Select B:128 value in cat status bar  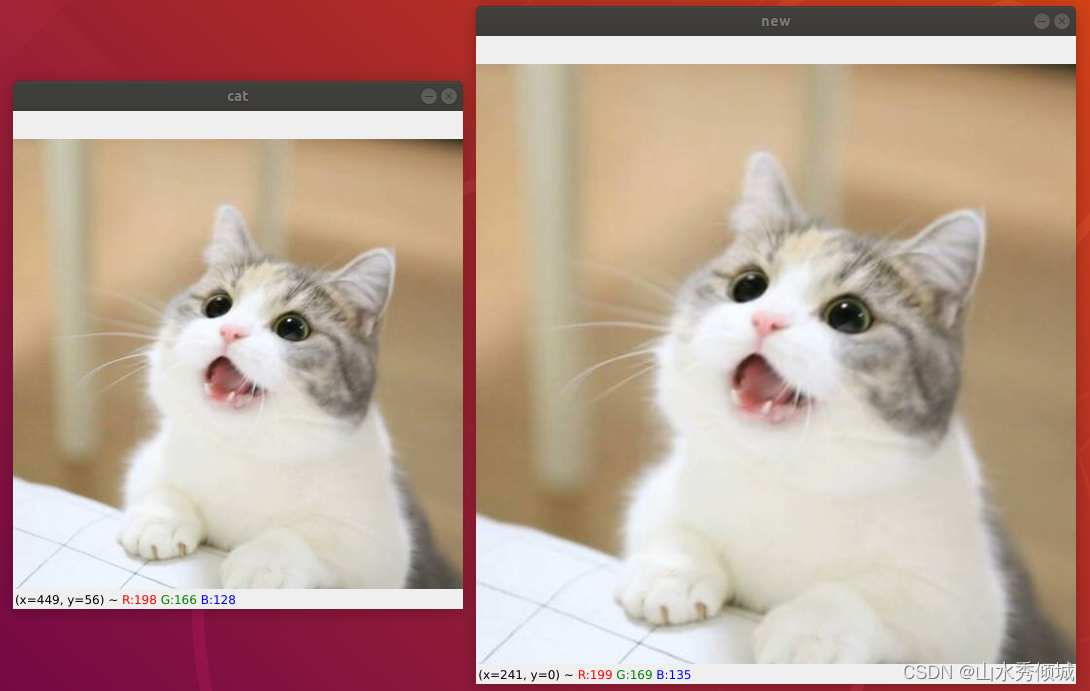tap(218, 599)
